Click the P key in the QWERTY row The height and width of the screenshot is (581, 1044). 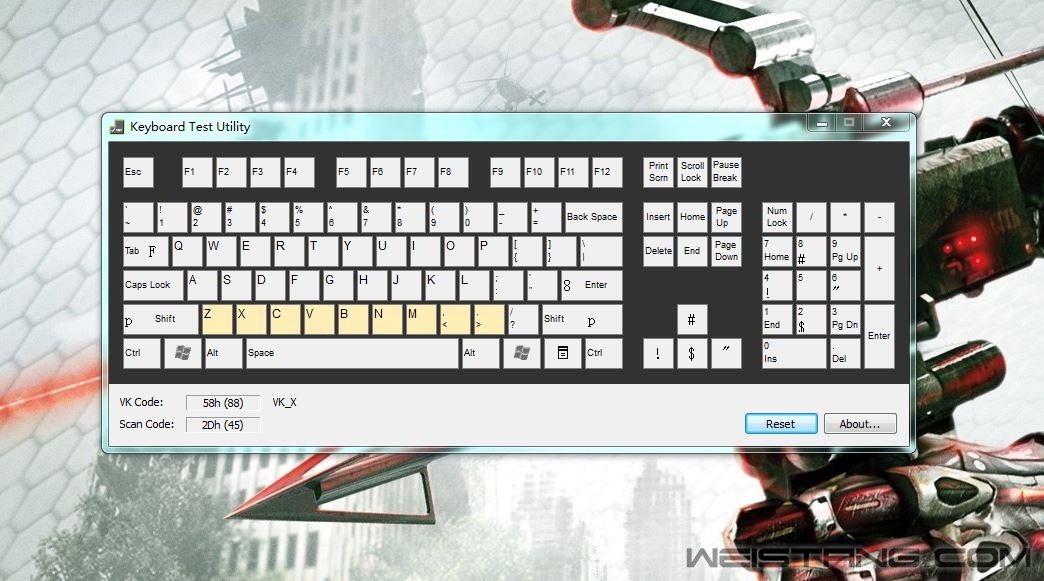[x=492, y=252]
